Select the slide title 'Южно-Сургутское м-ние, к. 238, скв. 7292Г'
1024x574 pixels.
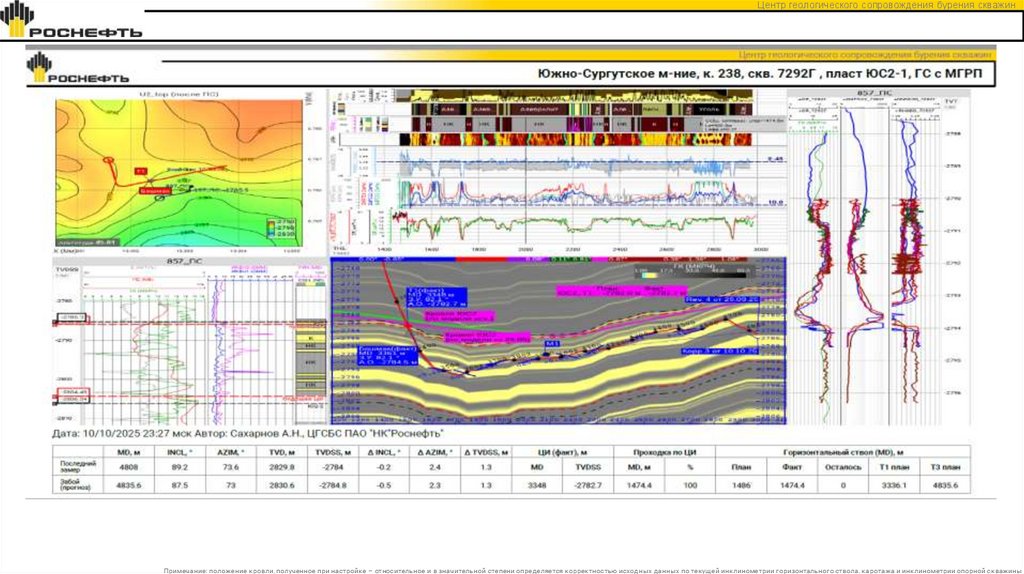tap(676, 74)
